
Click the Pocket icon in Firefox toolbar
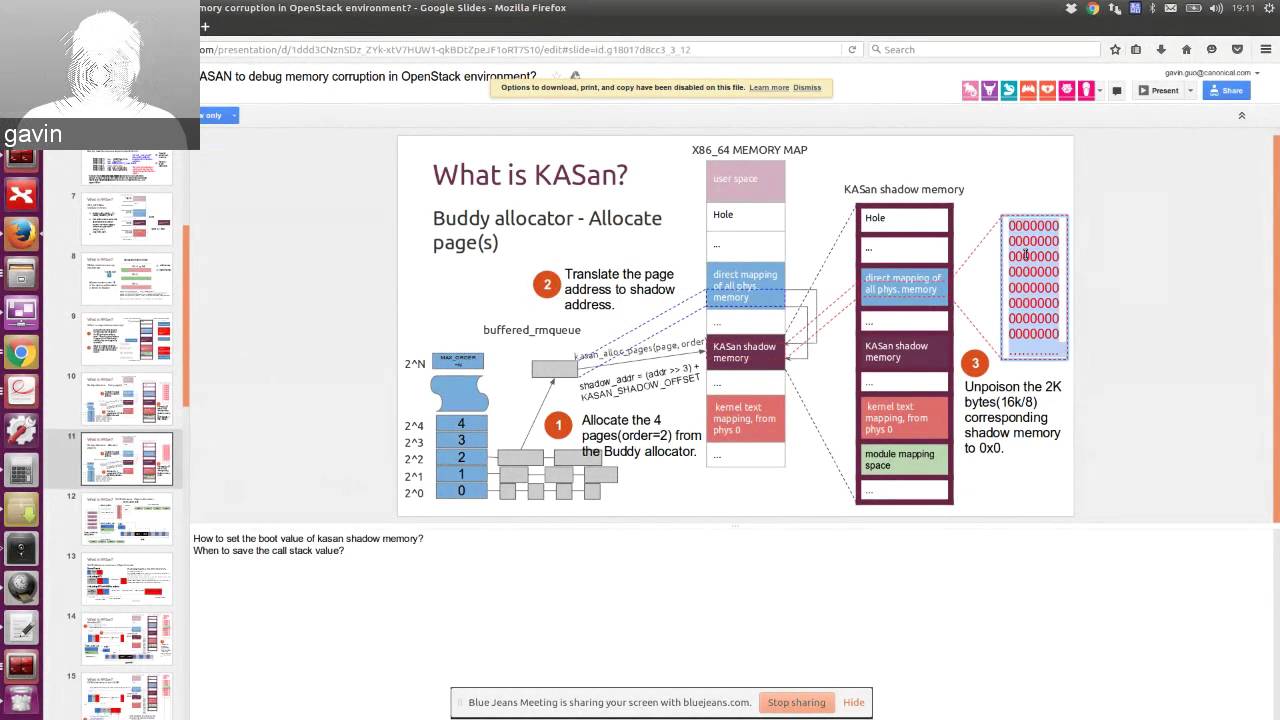click(x=1237, y=49)
